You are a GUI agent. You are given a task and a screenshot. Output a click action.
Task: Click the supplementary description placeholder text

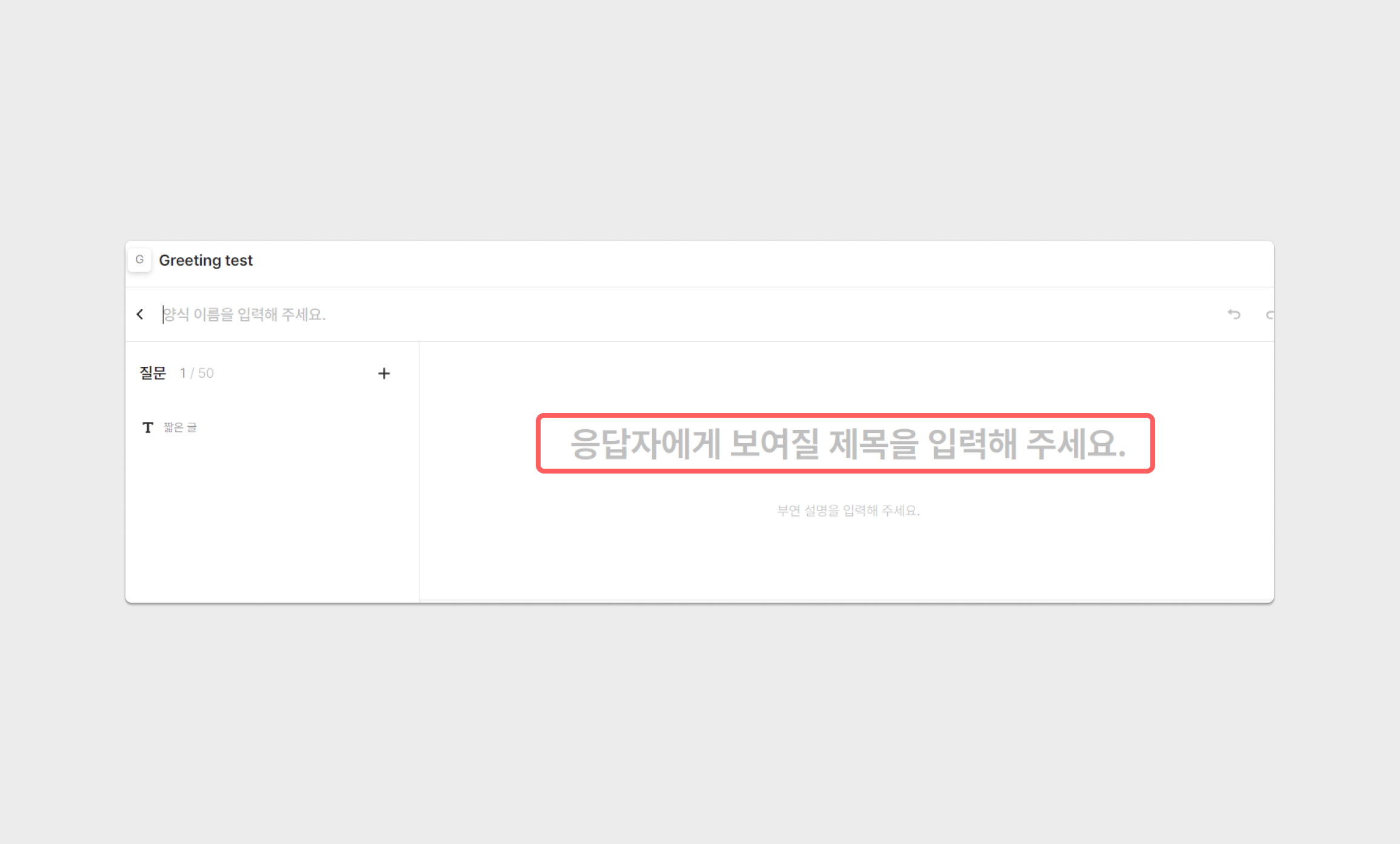[x=848, y=511]
